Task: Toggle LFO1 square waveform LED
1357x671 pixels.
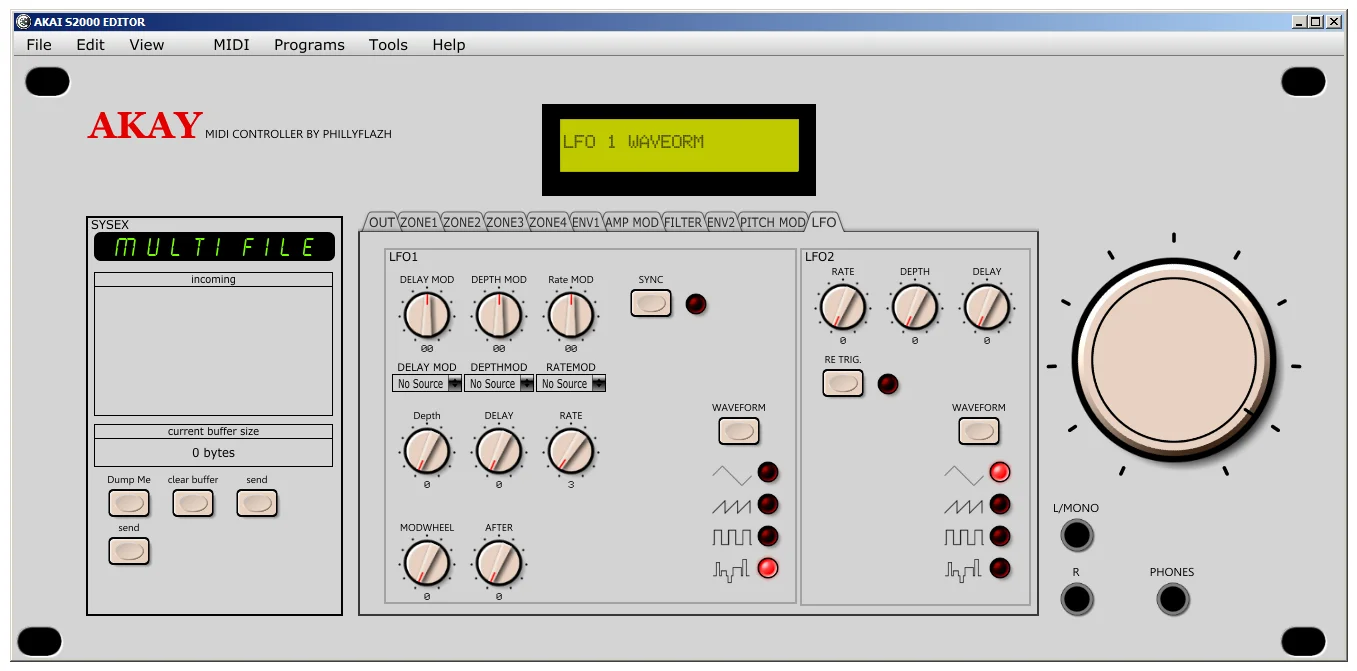Action: [768, 536]
